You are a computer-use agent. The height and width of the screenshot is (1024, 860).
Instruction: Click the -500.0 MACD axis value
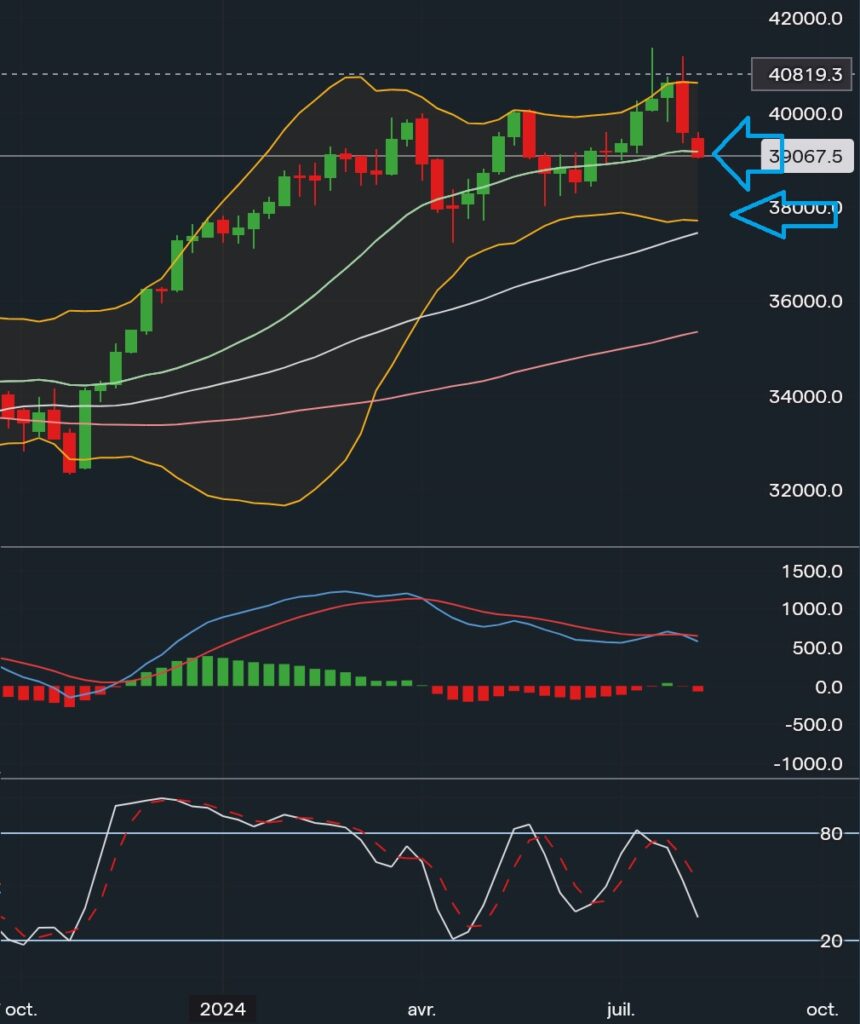(x=813, y=724)
